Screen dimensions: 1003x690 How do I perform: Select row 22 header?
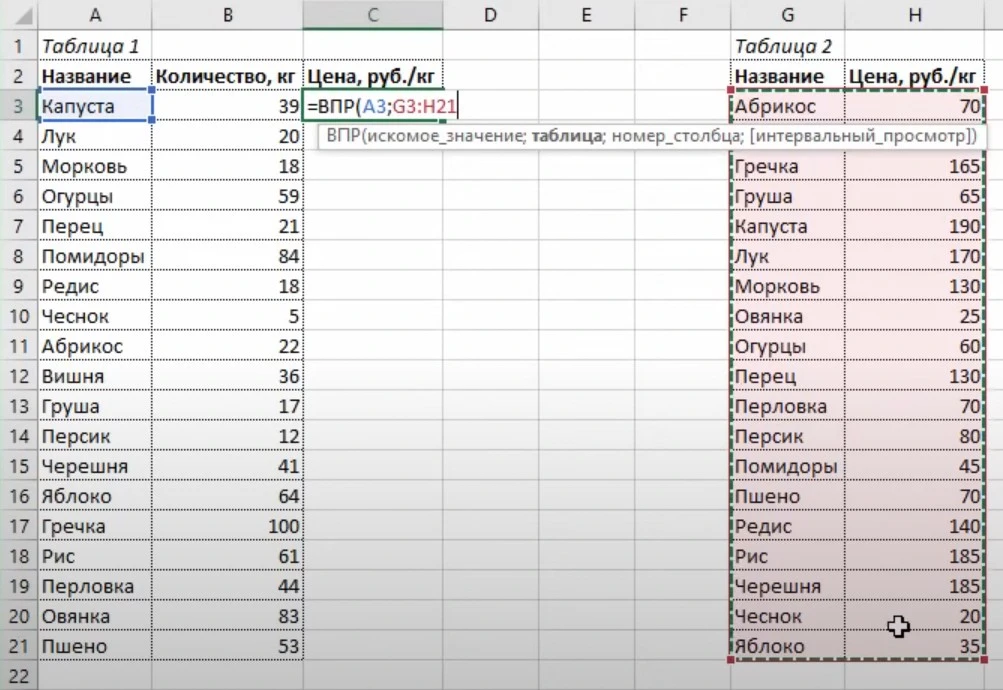(18, 676)
